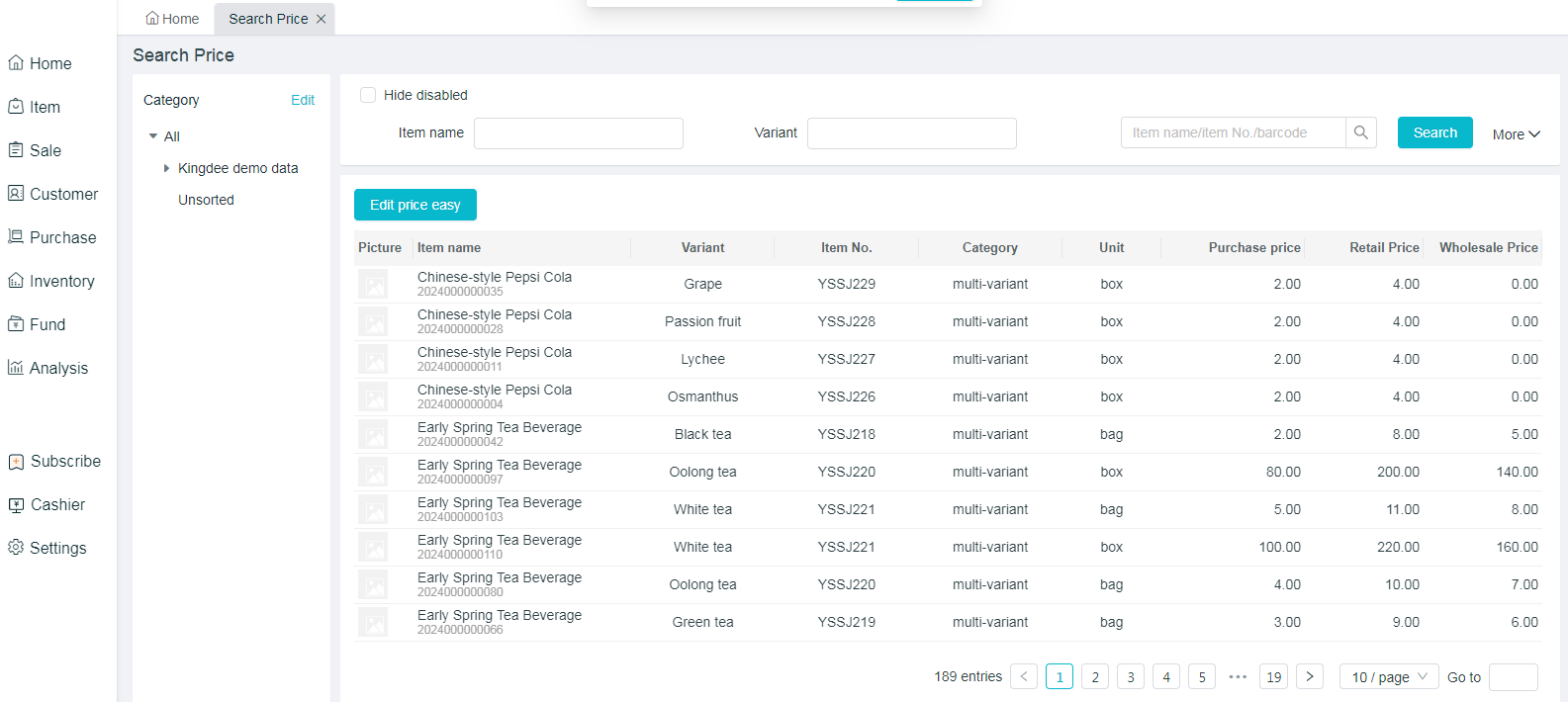
Task: Click the Edit price easy button
Action: (415, 205)
